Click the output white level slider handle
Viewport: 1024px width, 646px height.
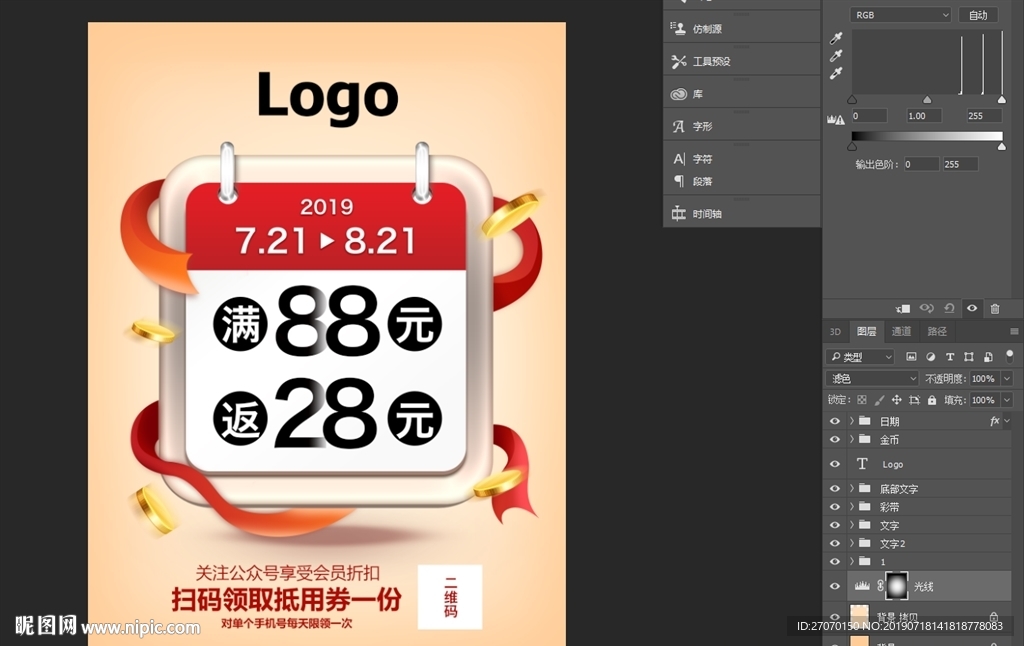click(1002, 146)
